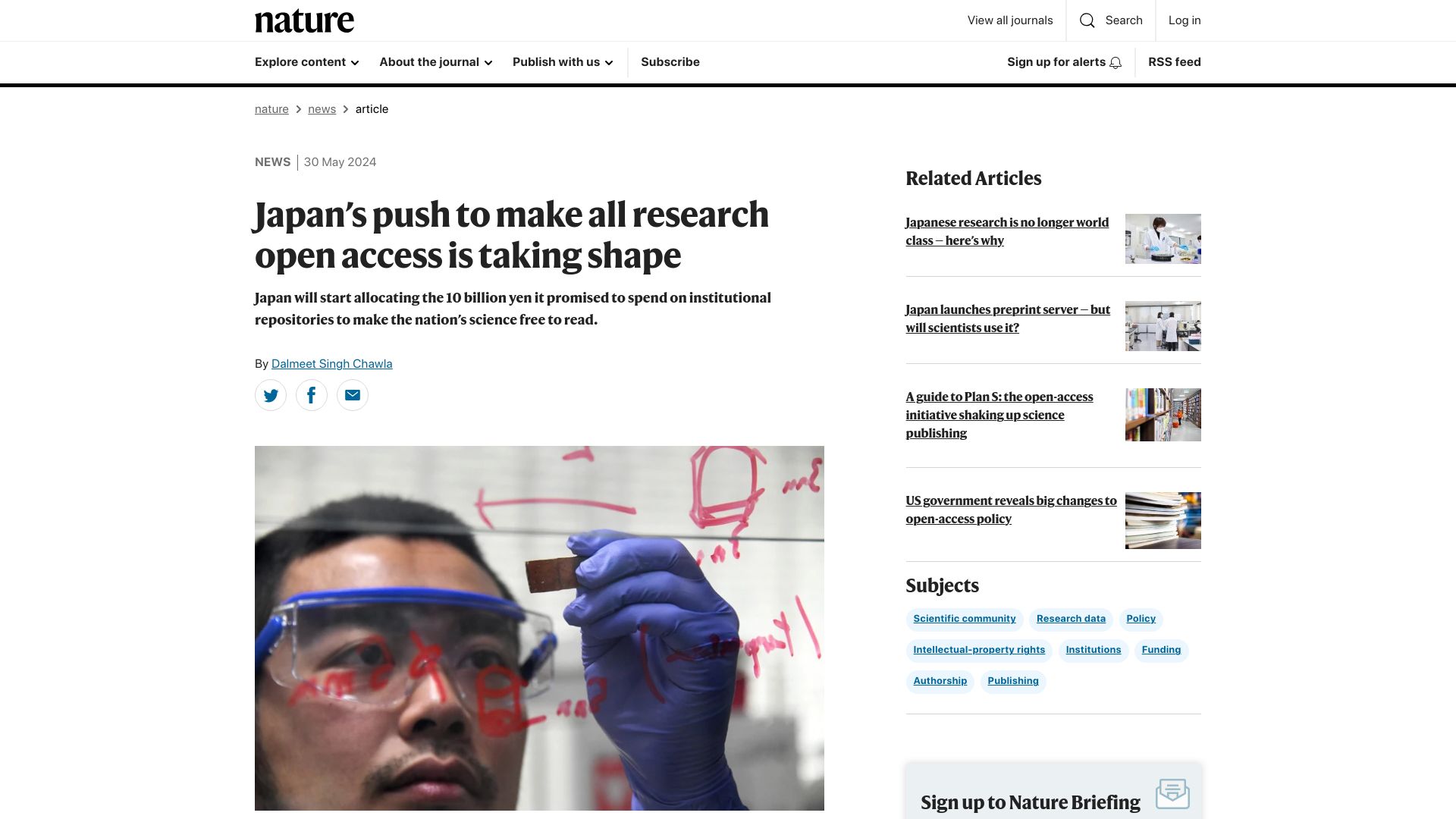Share article via email icon
The height and width of the screenshot is (819, 1456).
[x=353, y=395]
